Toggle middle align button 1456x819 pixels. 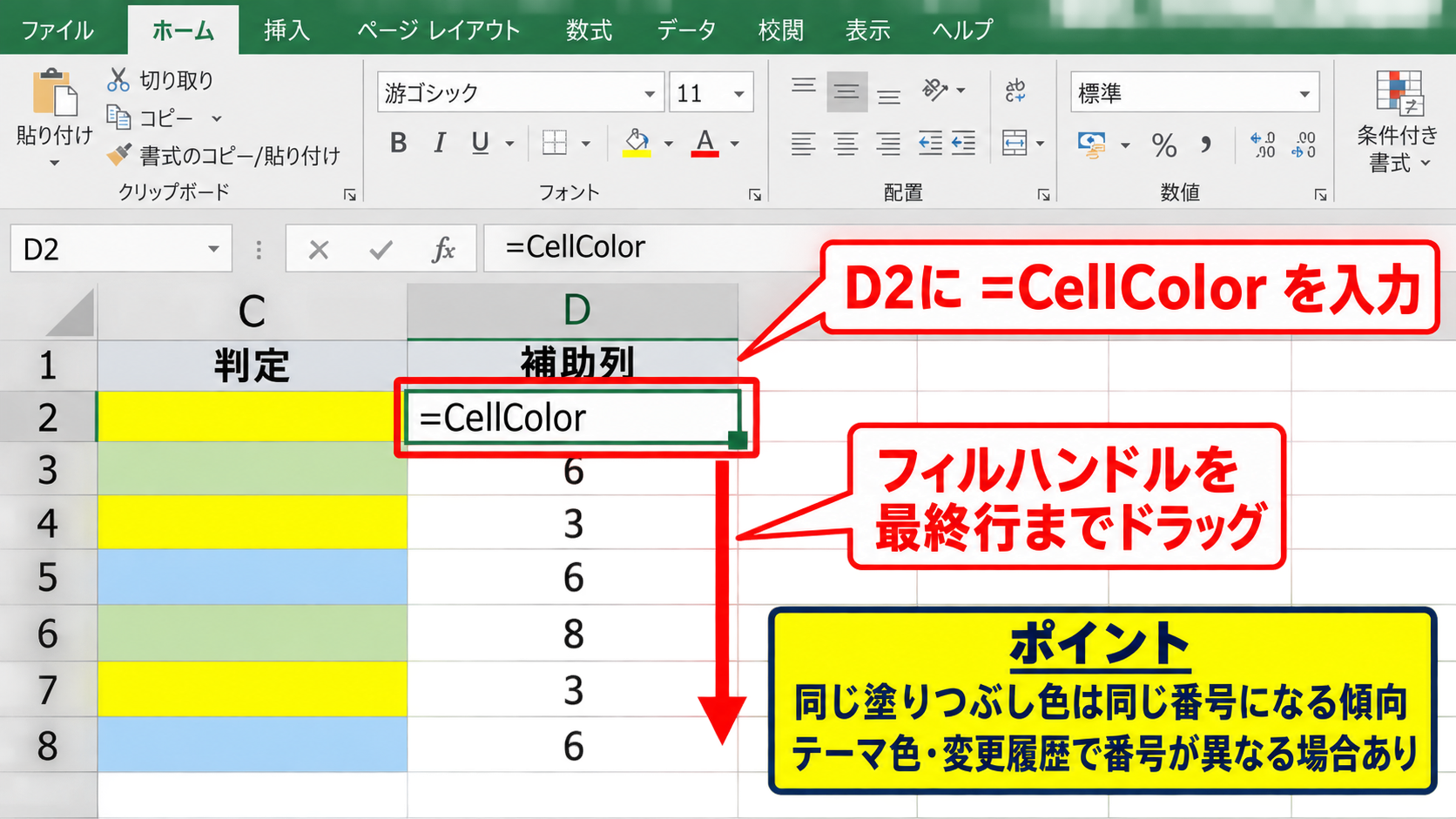846,91
